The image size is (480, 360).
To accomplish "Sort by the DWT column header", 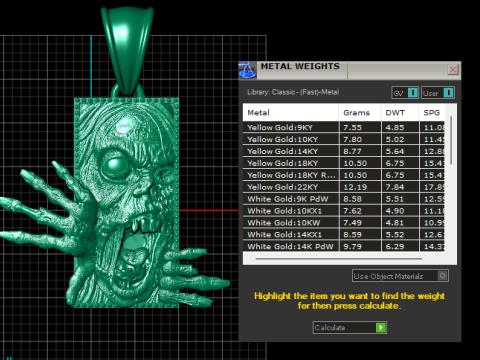I will click(x=400, y=113).
